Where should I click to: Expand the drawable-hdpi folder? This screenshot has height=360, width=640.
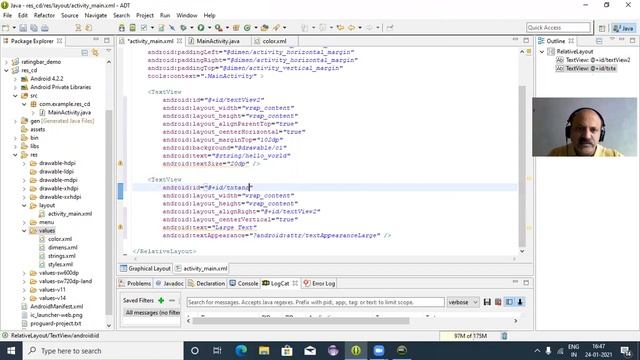(24, 163)
